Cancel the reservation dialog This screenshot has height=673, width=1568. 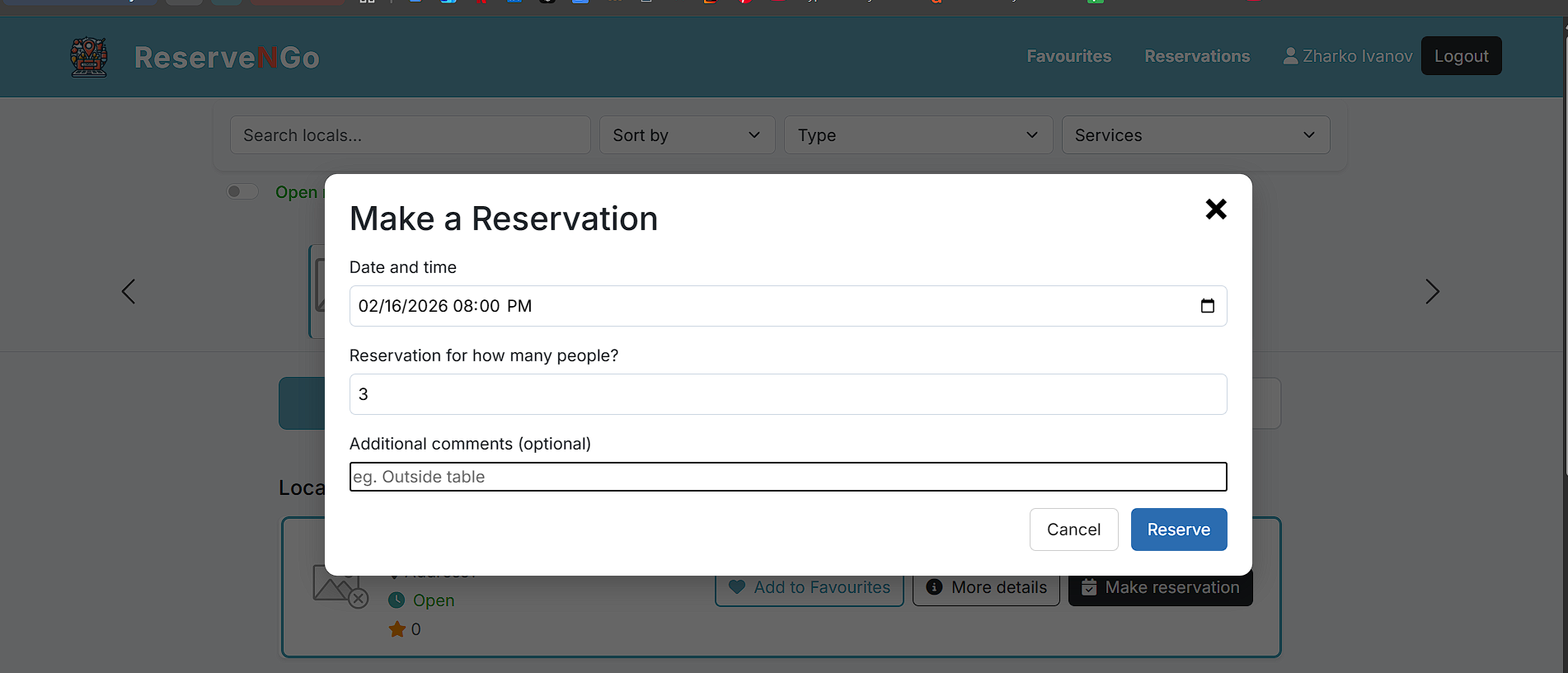pos(1073,529)
